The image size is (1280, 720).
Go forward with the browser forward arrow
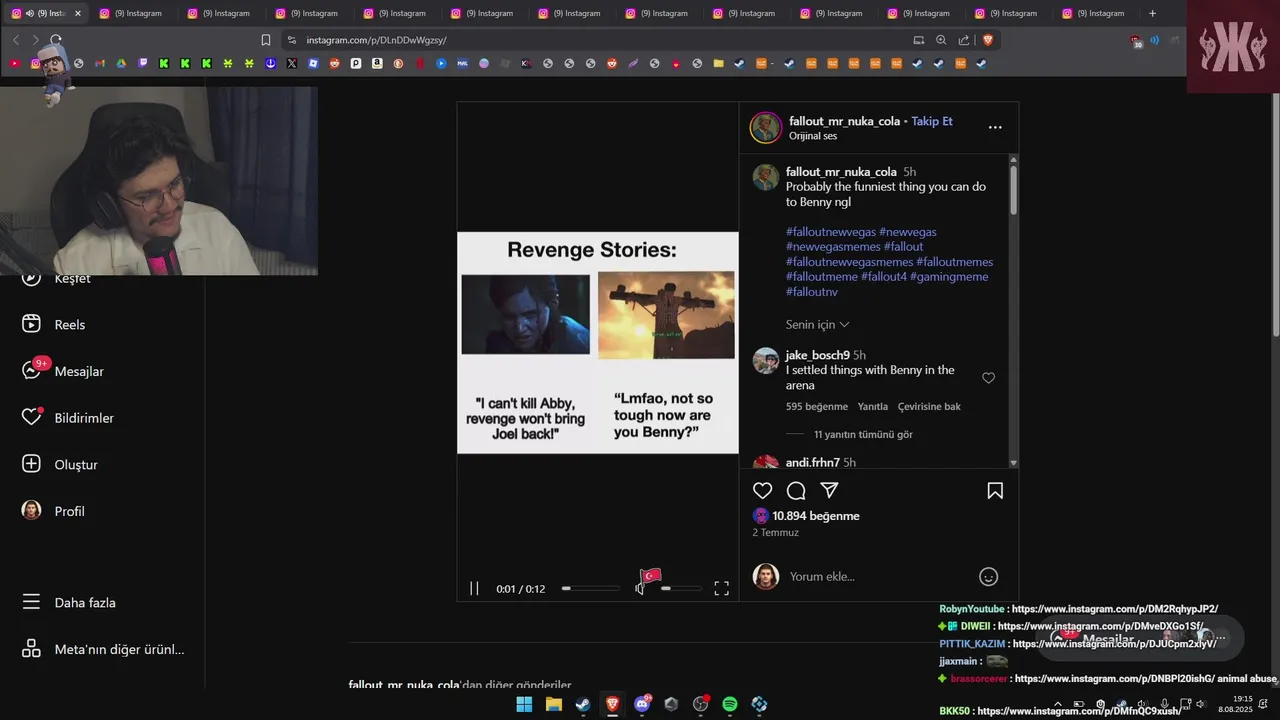coord(35,40)
